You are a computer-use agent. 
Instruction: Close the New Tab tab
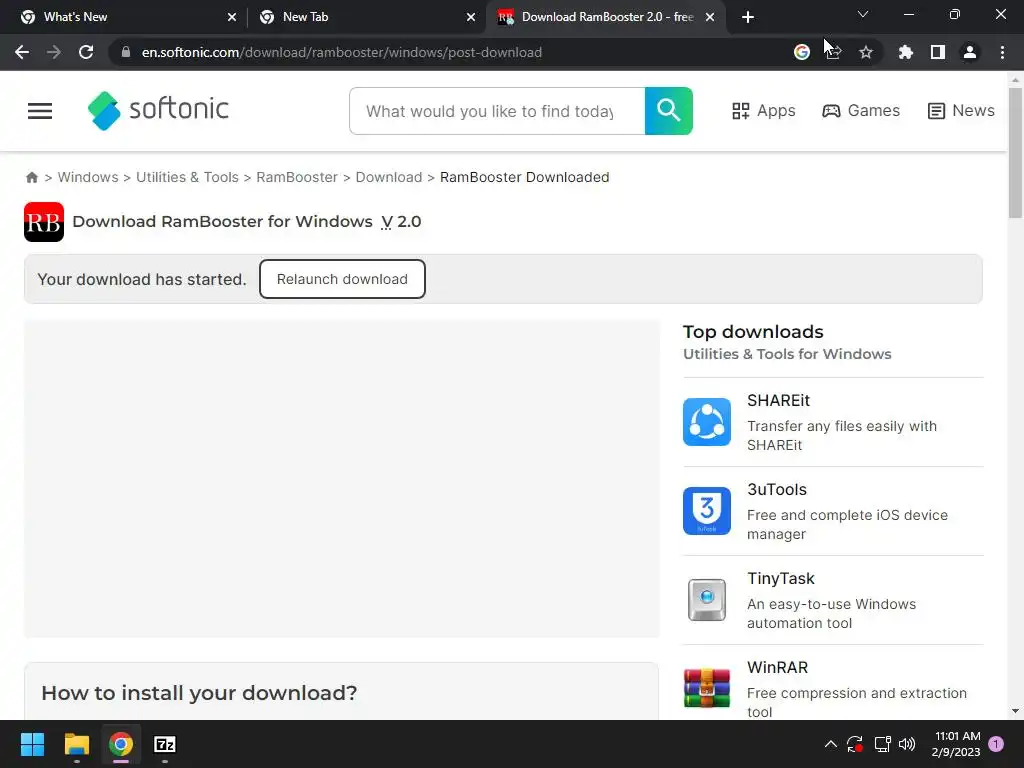pyautogui.click(x=471, y=17)
